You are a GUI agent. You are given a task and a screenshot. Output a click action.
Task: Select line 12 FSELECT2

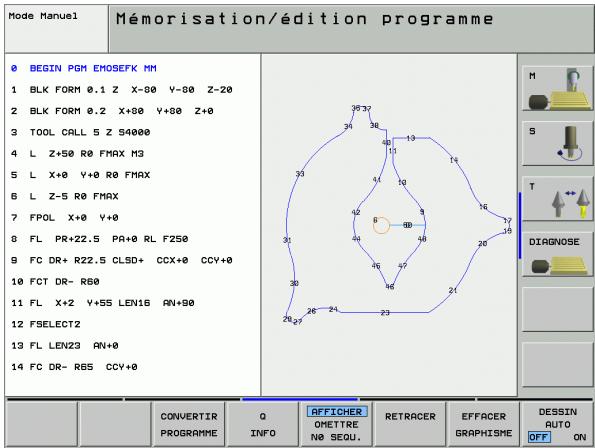coord(46,324)
